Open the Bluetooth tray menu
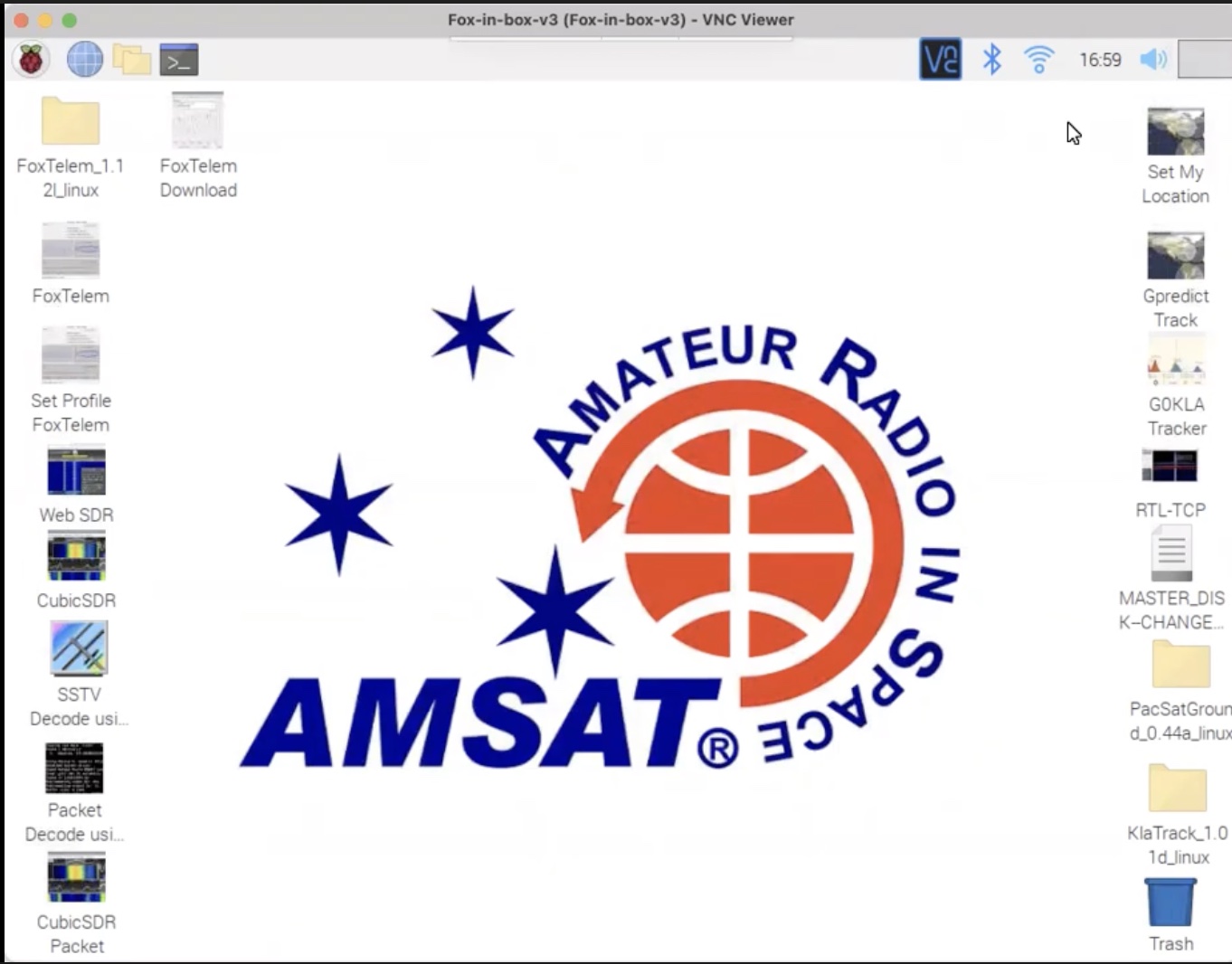The height and width of the screenshot is (964, 1232). 992,60
